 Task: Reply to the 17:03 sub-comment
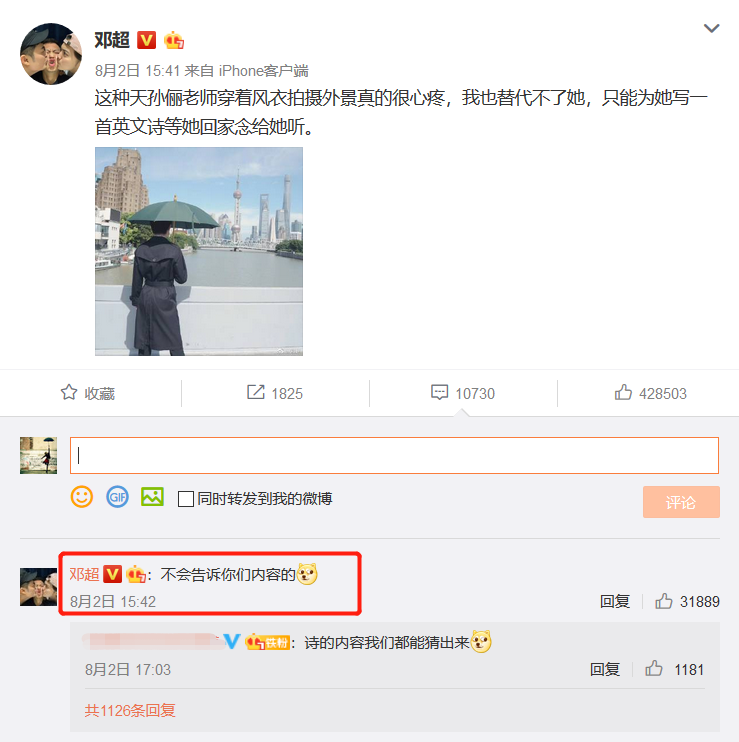(605, 670)
